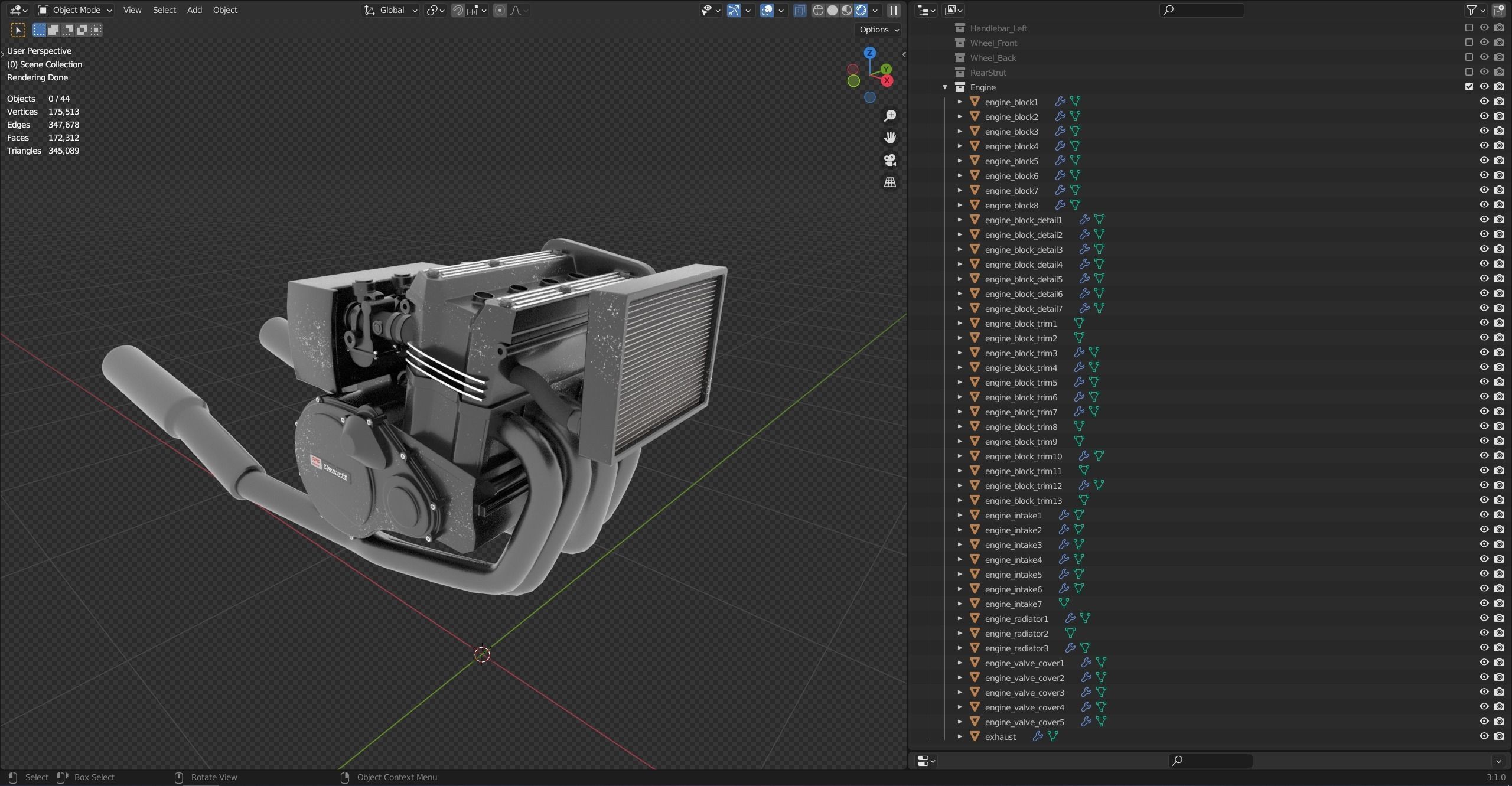
Task: Open Global transform orientation dropdown
Action: [391, 10]
